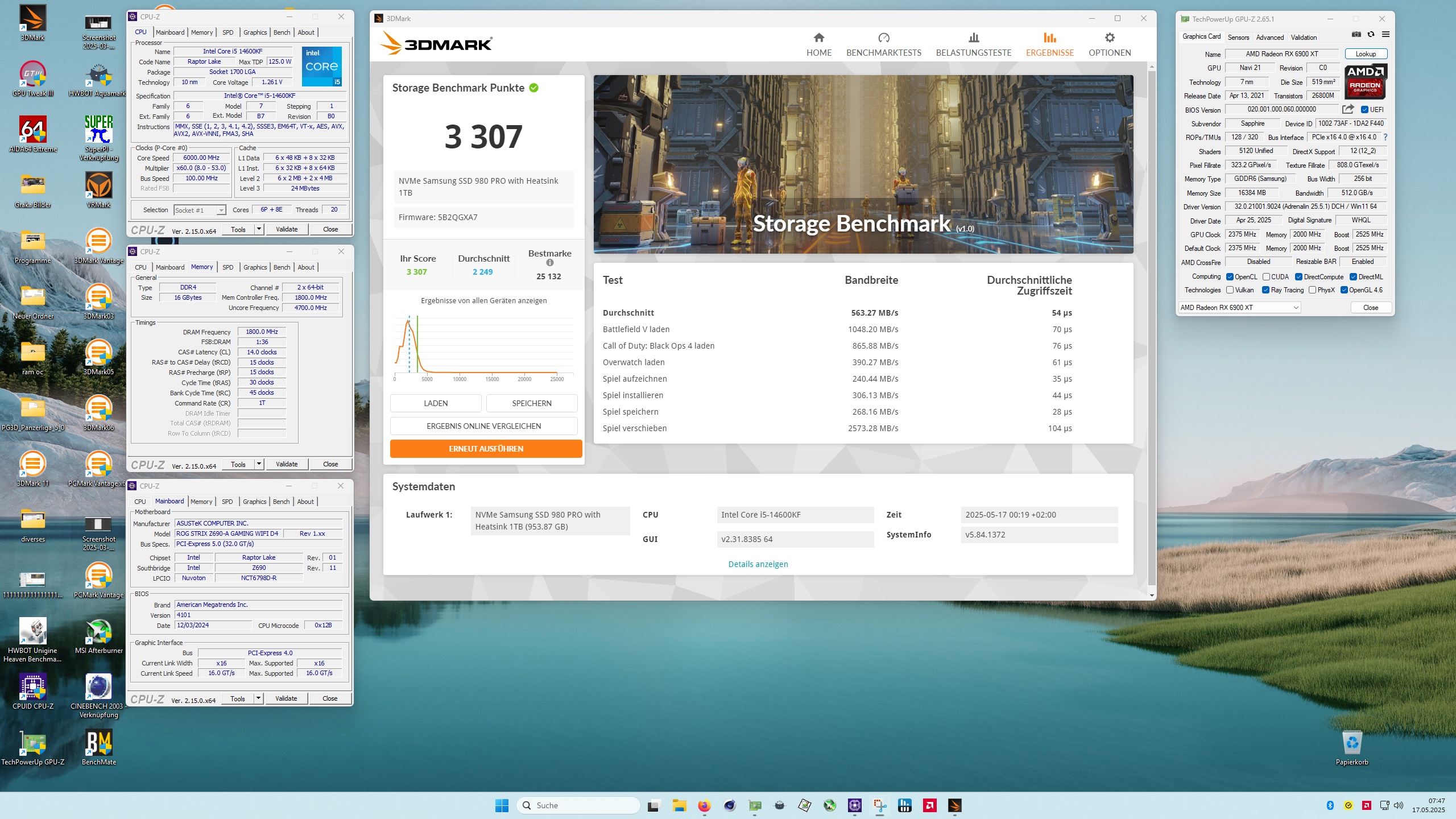The image size is (1456, 819).
Task: Open OPTIONEN gear icon in 3DMark
Action: point(1110,38)
